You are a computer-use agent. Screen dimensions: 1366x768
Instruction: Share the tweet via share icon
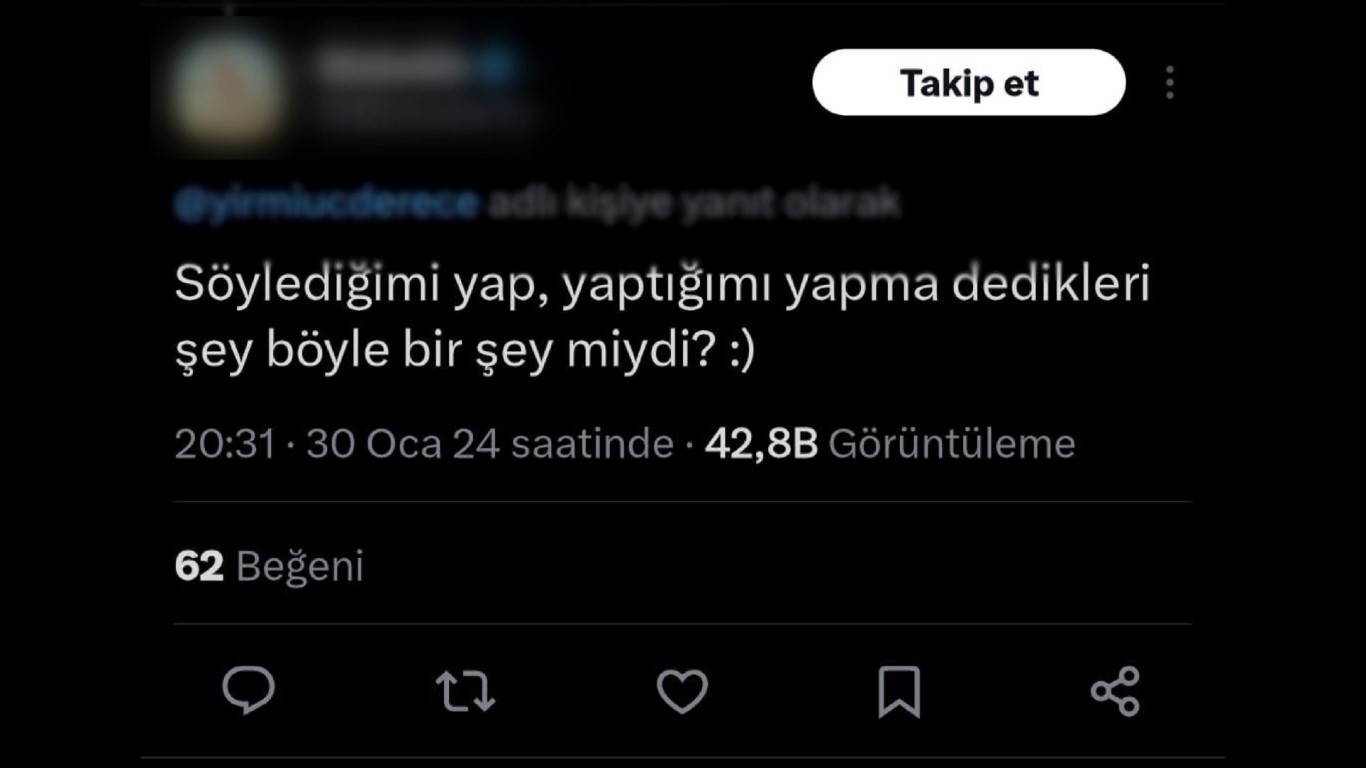(x=1116, y=688)
